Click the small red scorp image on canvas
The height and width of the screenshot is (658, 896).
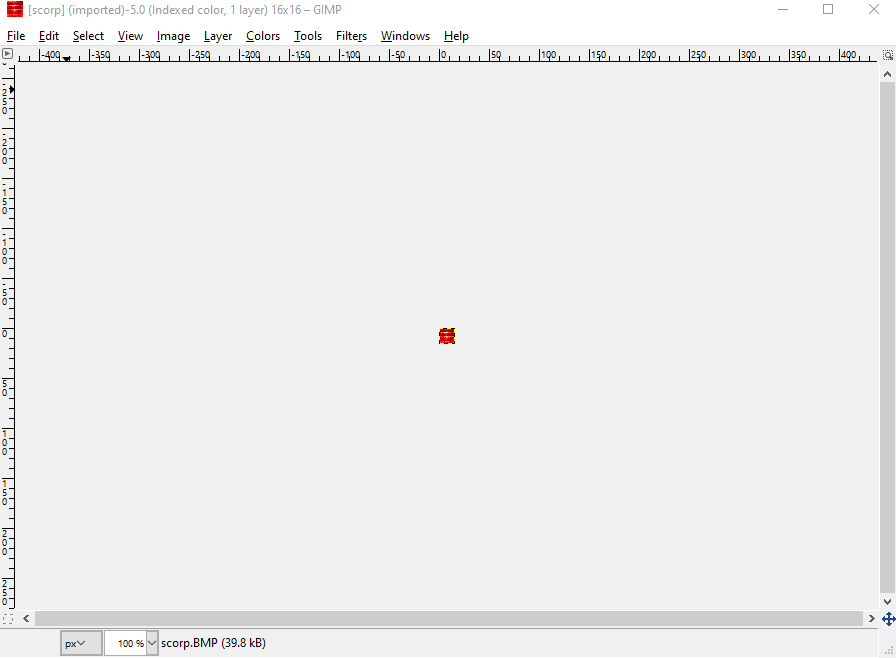447,336
